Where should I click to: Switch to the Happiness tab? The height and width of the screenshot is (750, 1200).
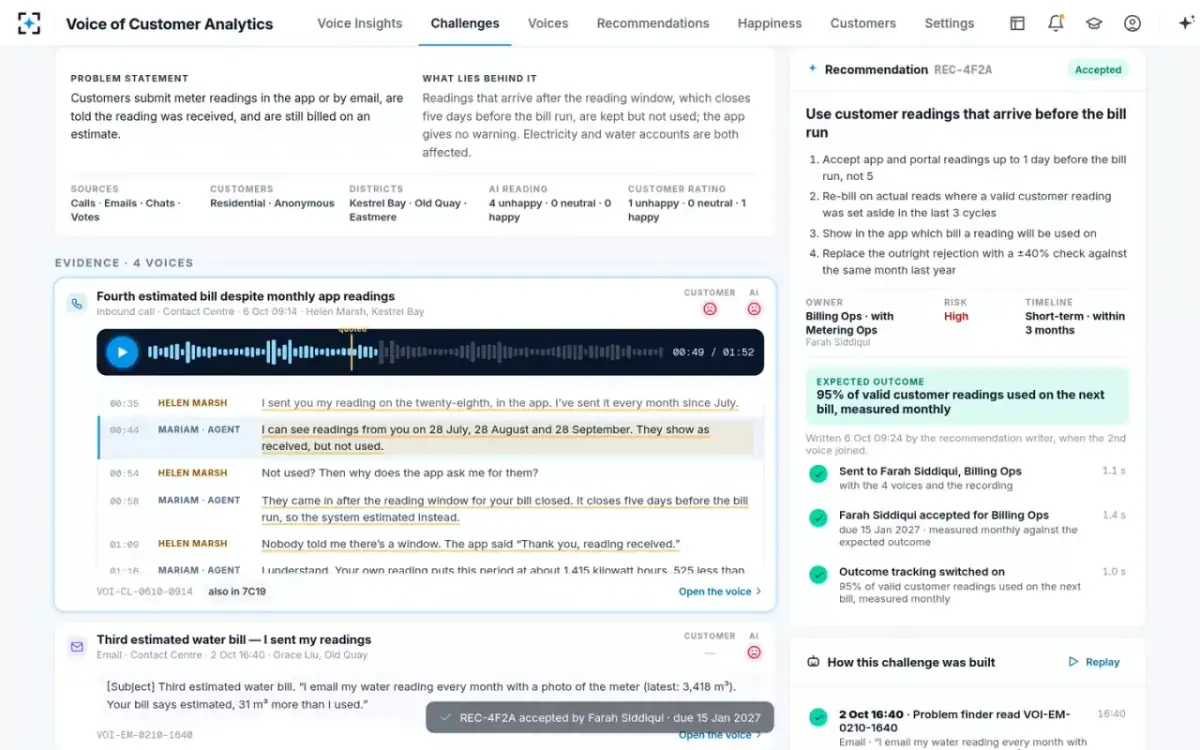pyautogui.click(x=770, y=23)
